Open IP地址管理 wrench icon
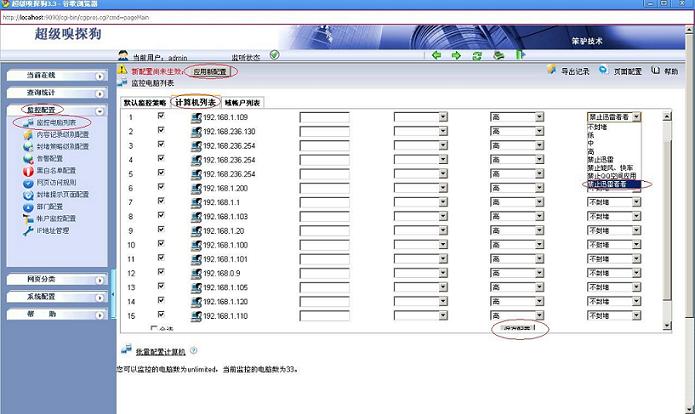Screen dimensions: 695x414 point(28,231)
